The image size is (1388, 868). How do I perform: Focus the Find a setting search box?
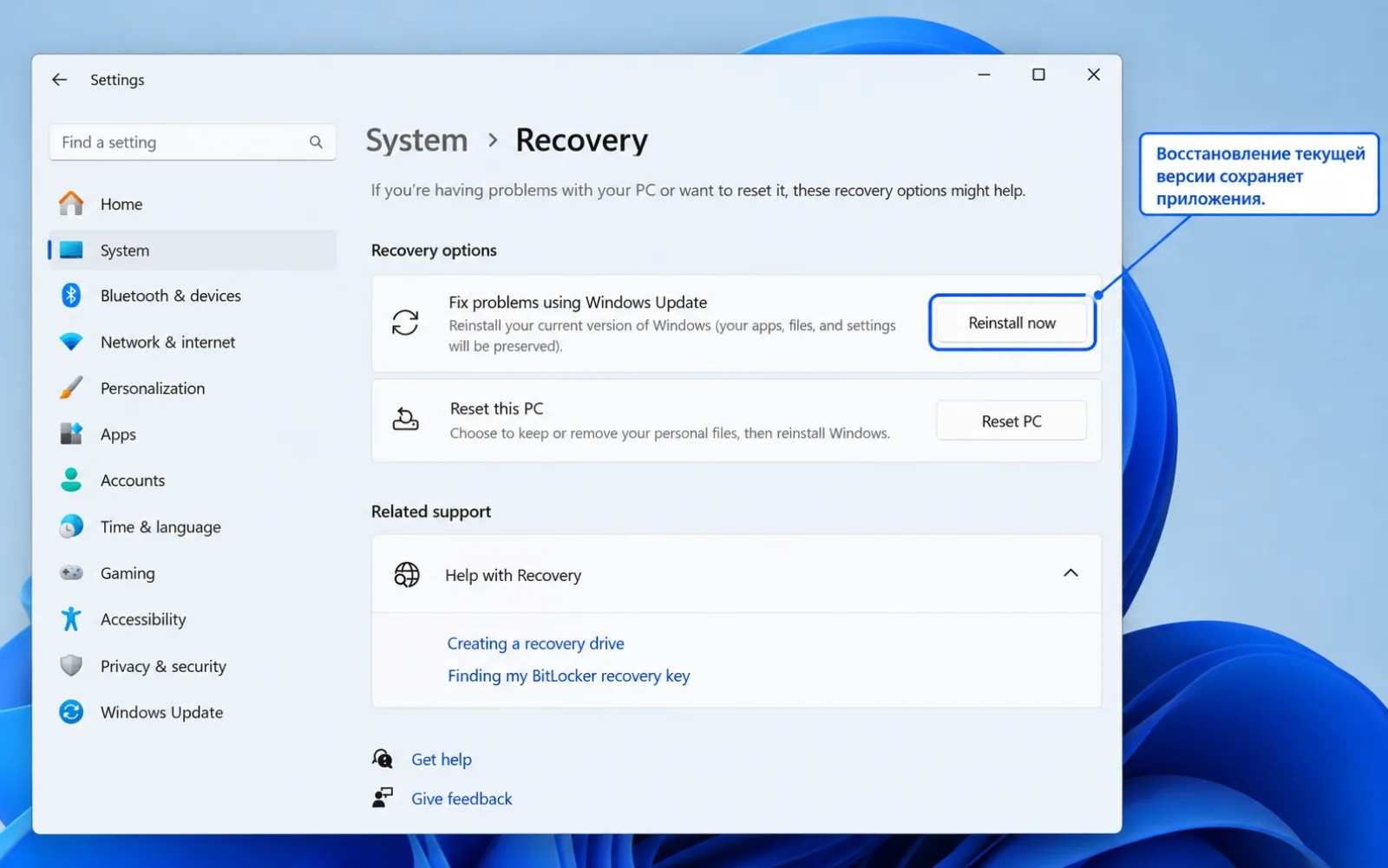(193, 142)
